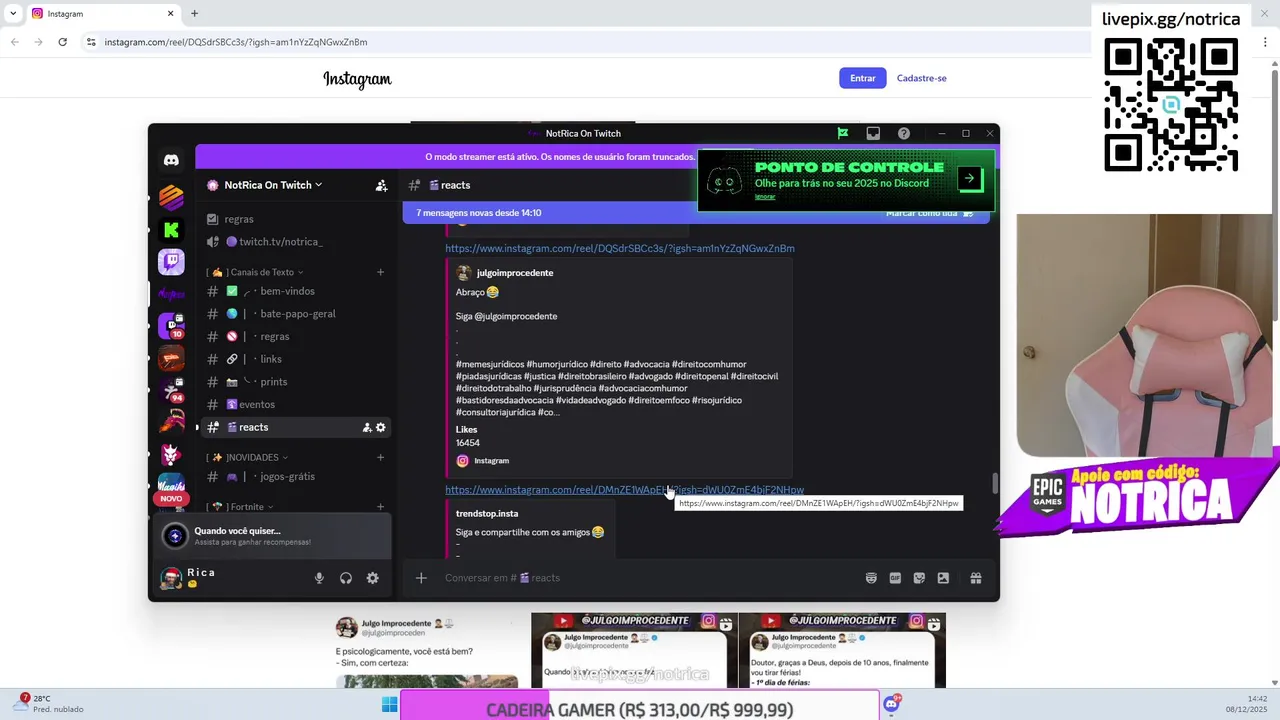Open Discord inbox icon in title bar

click(873, 133)
